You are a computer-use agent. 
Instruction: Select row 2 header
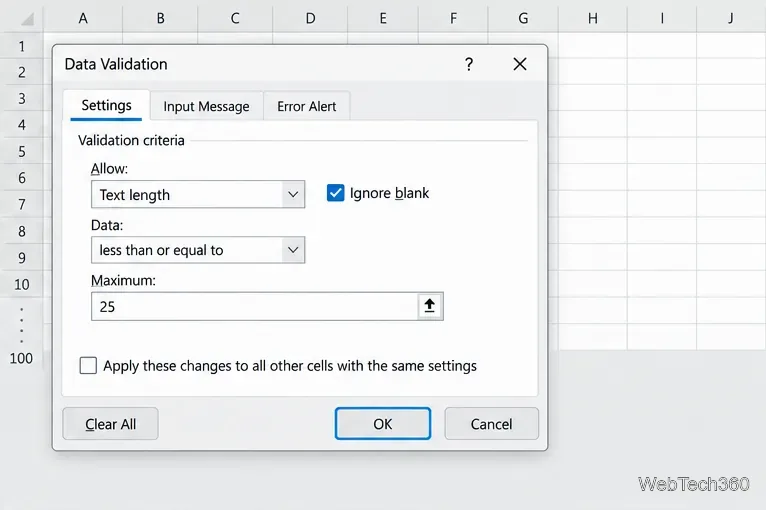[x=22, y=72]
